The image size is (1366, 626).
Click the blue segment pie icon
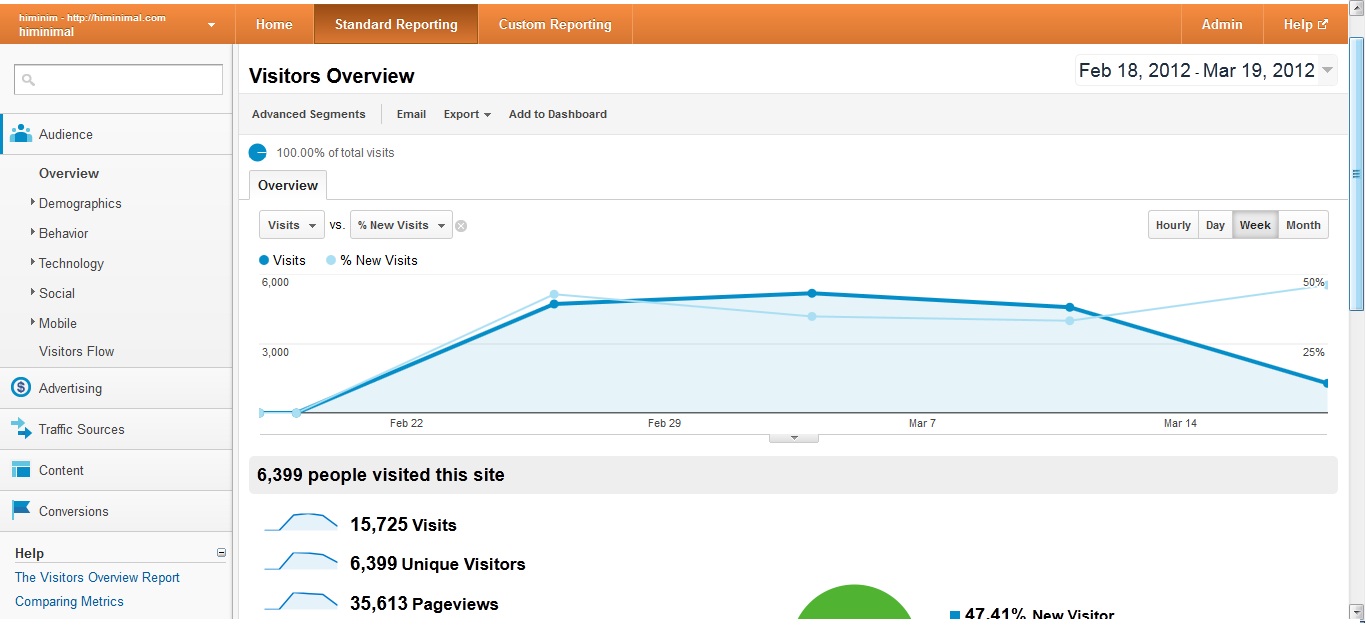pyautogui.click(x=258, y=153)
